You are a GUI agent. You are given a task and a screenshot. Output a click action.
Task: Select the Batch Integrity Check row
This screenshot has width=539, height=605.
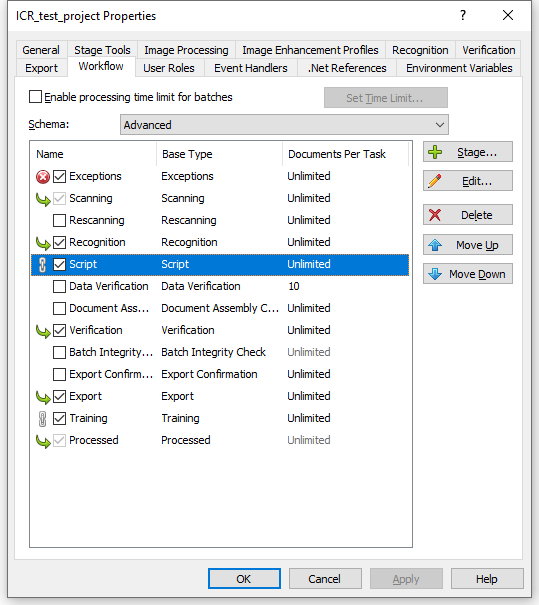pos(220,352)
